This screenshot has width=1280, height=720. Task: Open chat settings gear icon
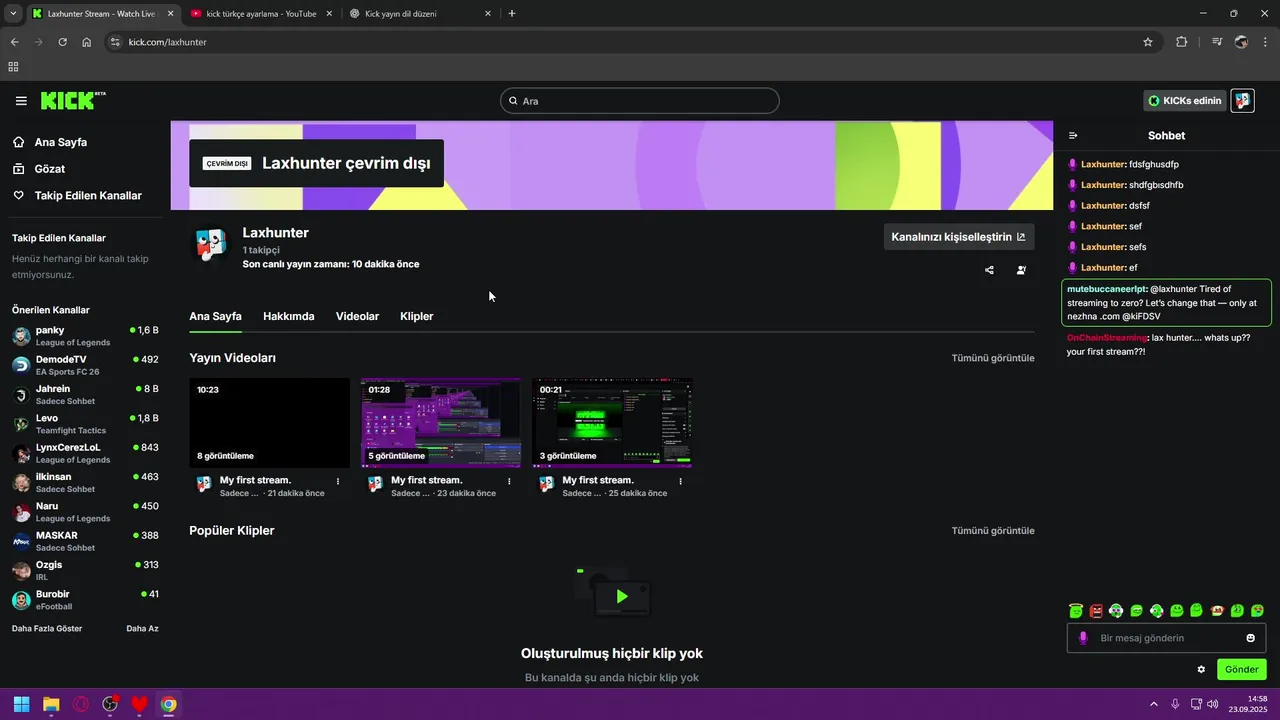1201,669
